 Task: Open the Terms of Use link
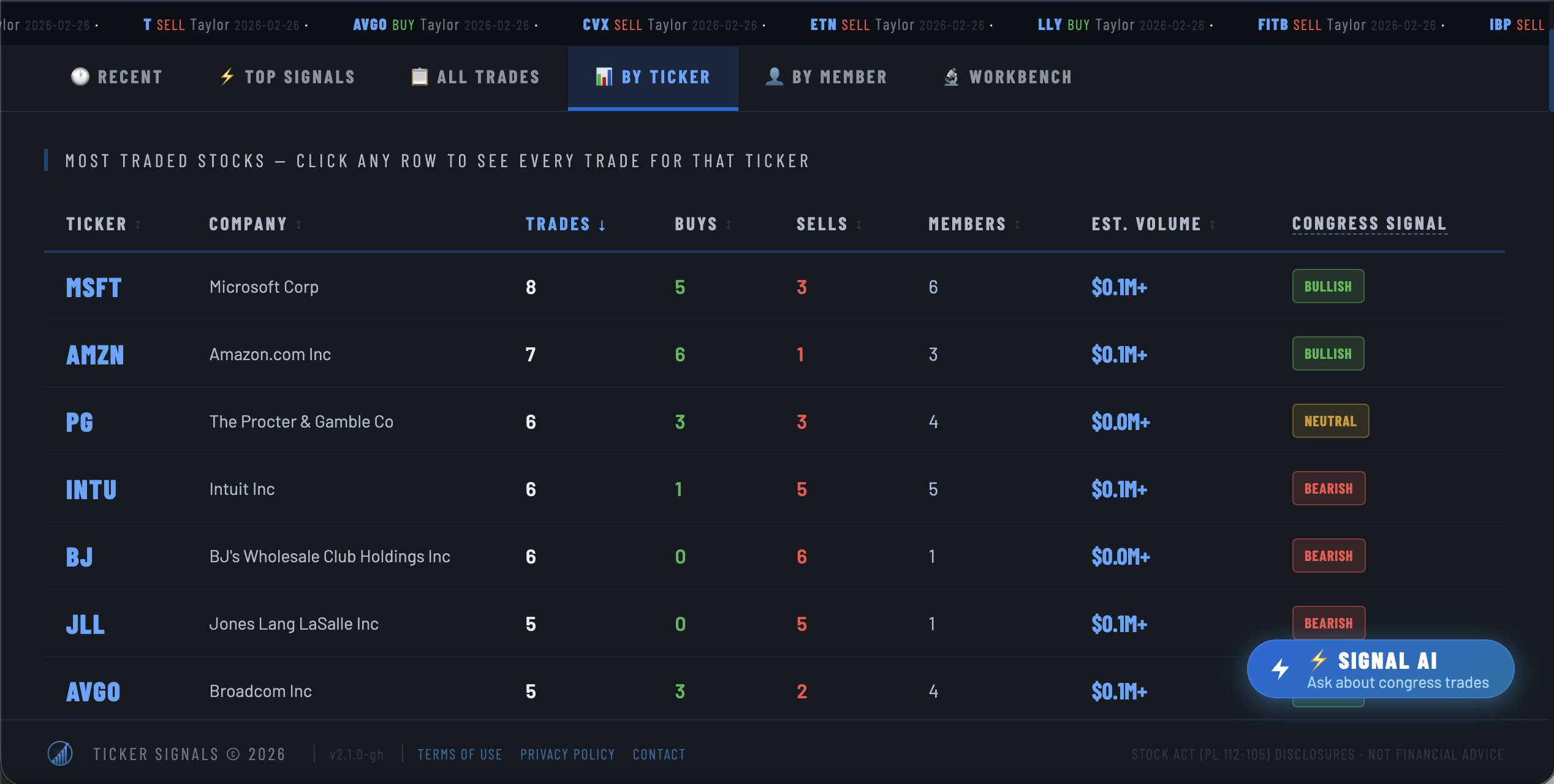(x=460, y=754)
